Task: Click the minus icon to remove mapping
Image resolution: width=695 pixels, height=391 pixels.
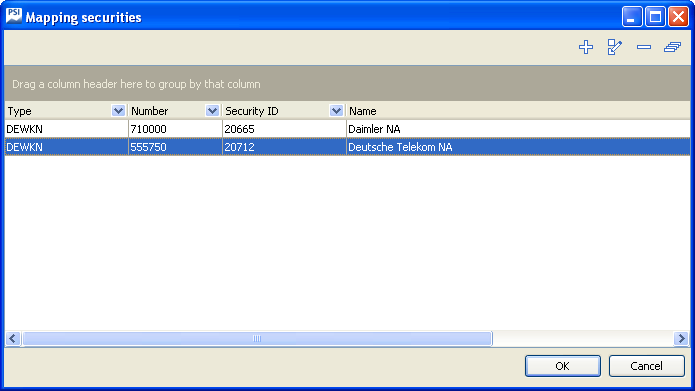Action: pyautogui.click(x=644, y=47)
